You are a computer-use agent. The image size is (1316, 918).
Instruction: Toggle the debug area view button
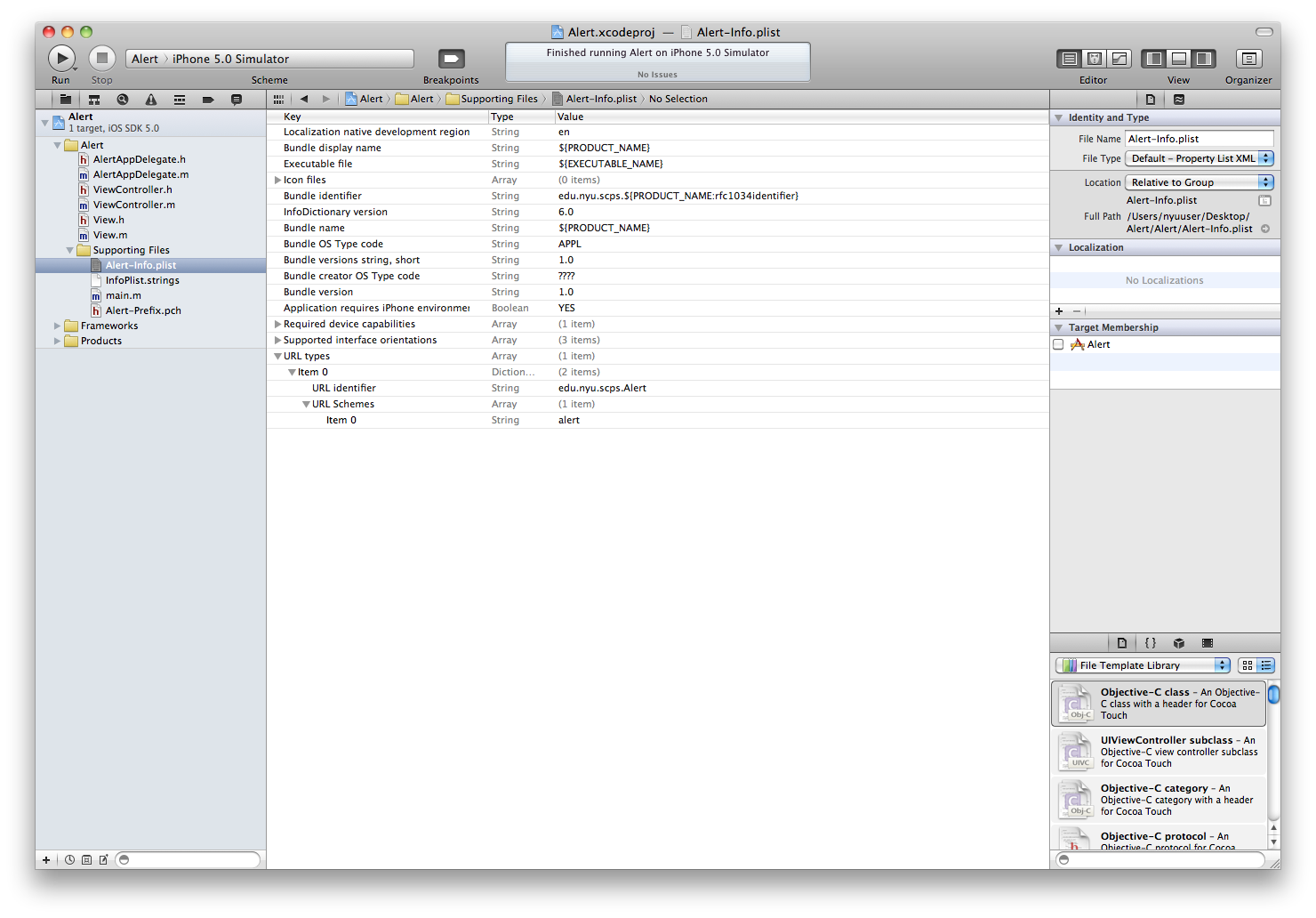[1179, 59]
